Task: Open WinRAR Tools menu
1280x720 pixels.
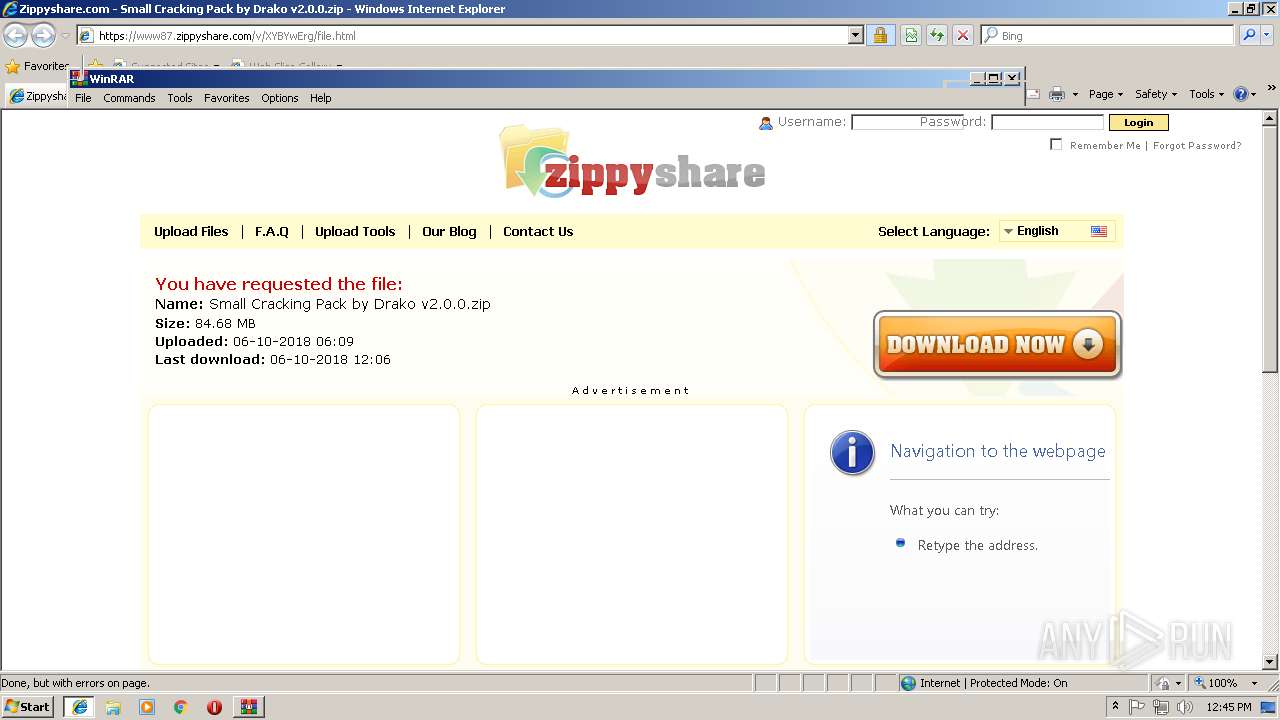Action: [x=180, y=98]
